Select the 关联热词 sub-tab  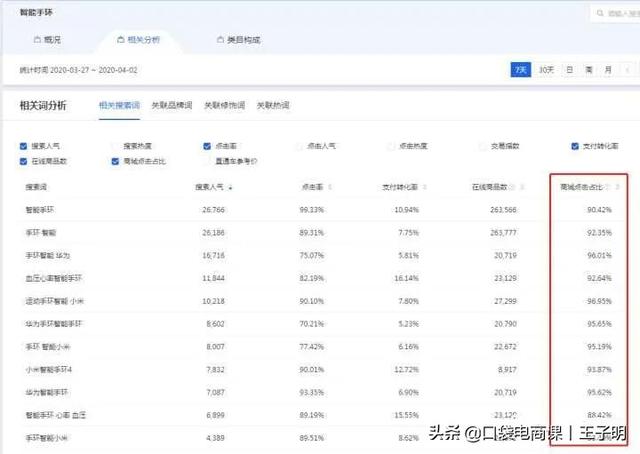click(273, 105)
